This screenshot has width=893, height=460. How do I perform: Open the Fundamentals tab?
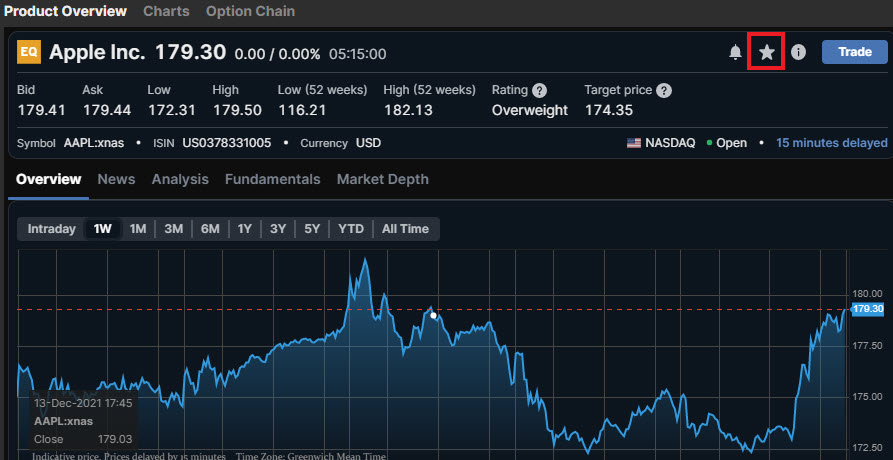pyautogui.click(x=272, y=179)
